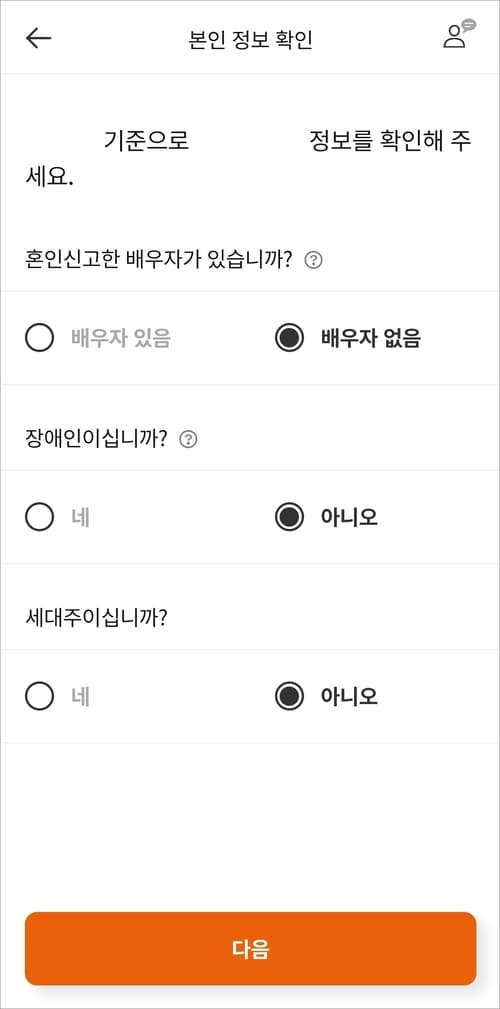Open the customer support profile chat icon
This screenshot has width=500, height=1009.
coord(459,34)
